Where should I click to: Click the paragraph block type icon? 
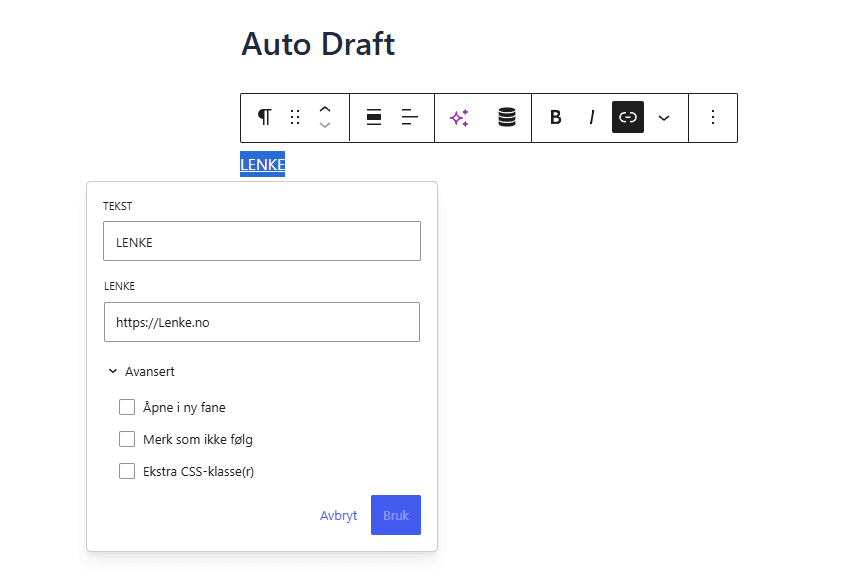point(264,117)
